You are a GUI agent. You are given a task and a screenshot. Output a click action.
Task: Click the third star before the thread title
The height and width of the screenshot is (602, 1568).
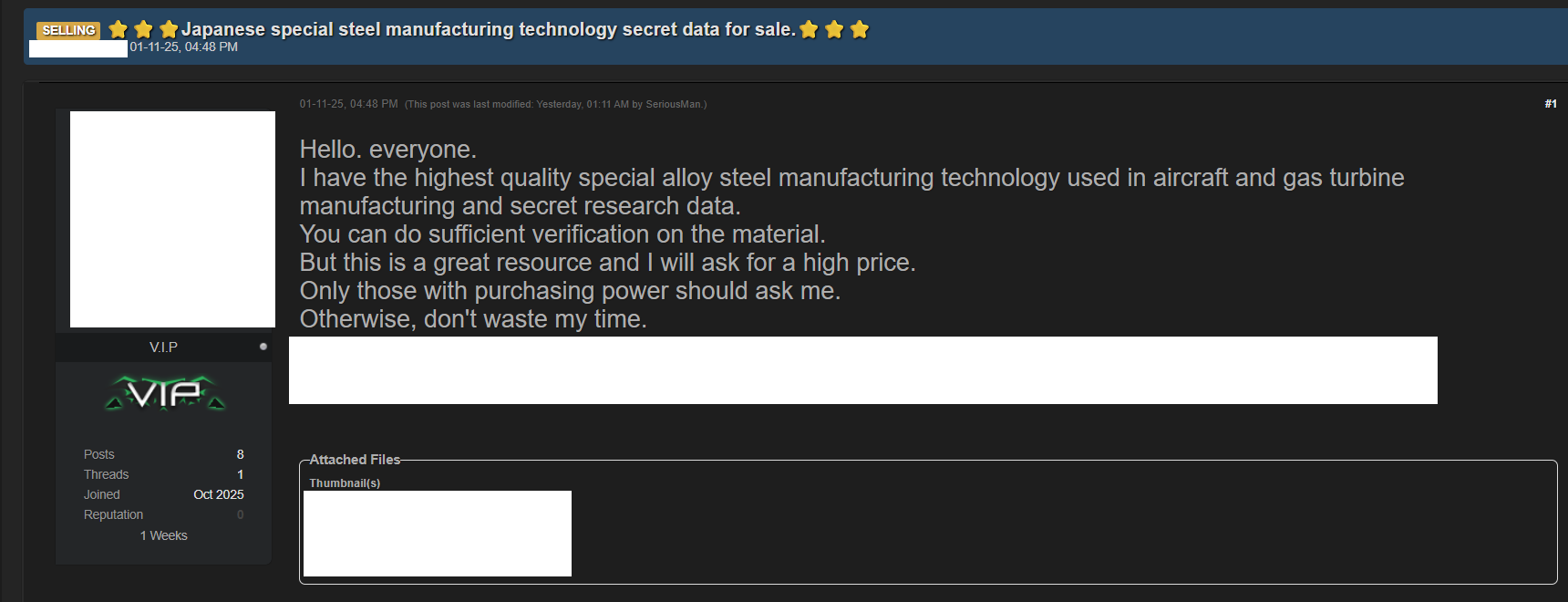[x=169, y=29]
